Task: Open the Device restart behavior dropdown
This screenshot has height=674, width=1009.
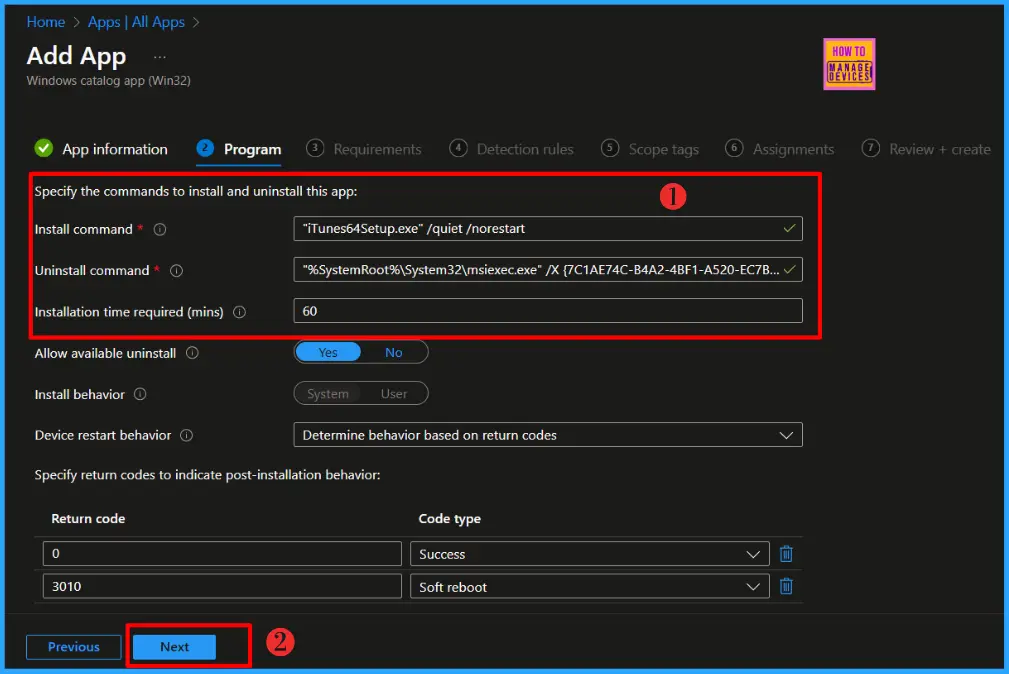Action: (x=548, y=435)
